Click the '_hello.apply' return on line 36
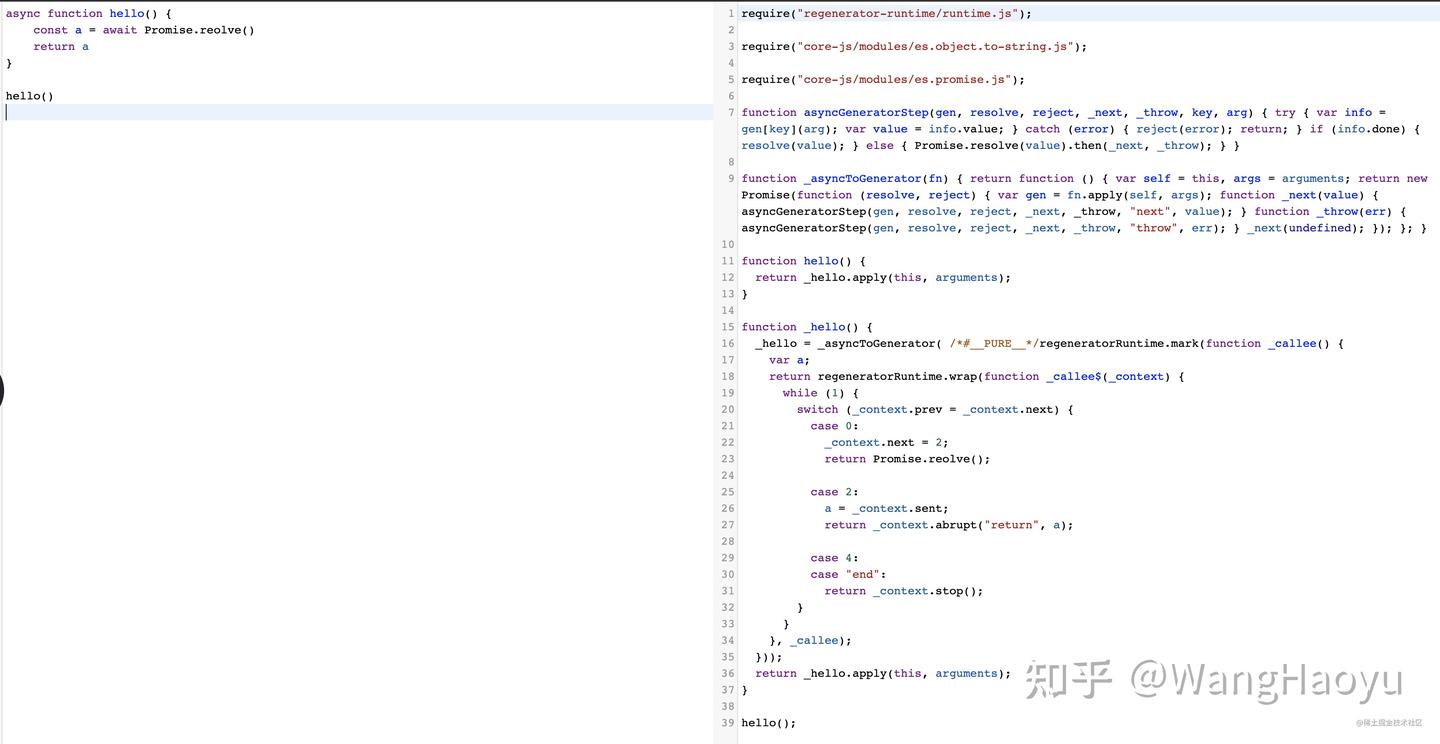Image resolution: width=1440 pixels, height=744 pixels. (883, 674)
